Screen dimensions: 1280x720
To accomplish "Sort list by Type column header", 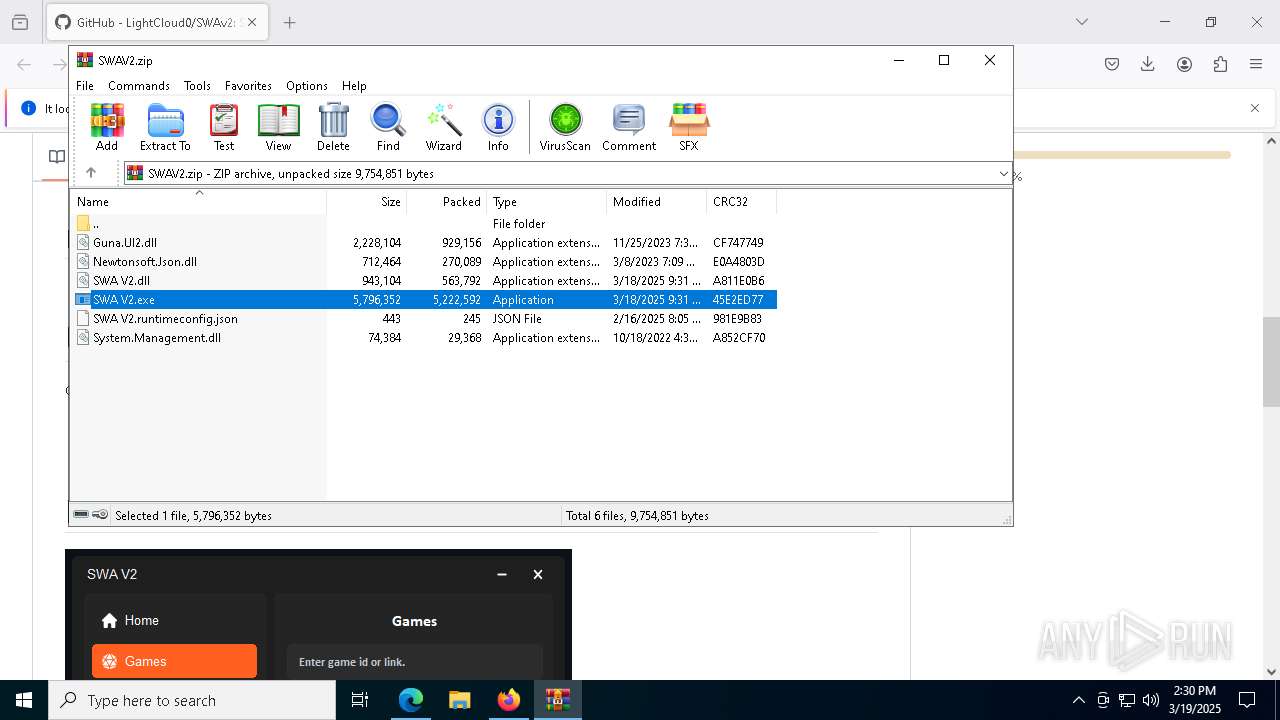I will point(547,201).
